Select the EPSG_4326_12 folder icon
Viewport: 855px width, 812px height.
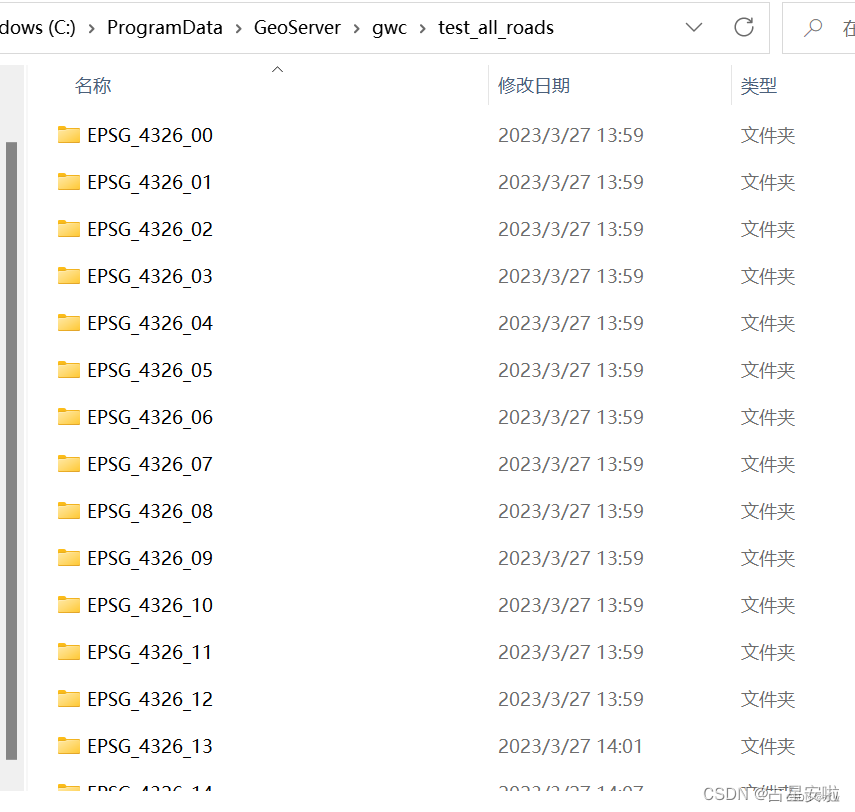(x=69, y=699)
